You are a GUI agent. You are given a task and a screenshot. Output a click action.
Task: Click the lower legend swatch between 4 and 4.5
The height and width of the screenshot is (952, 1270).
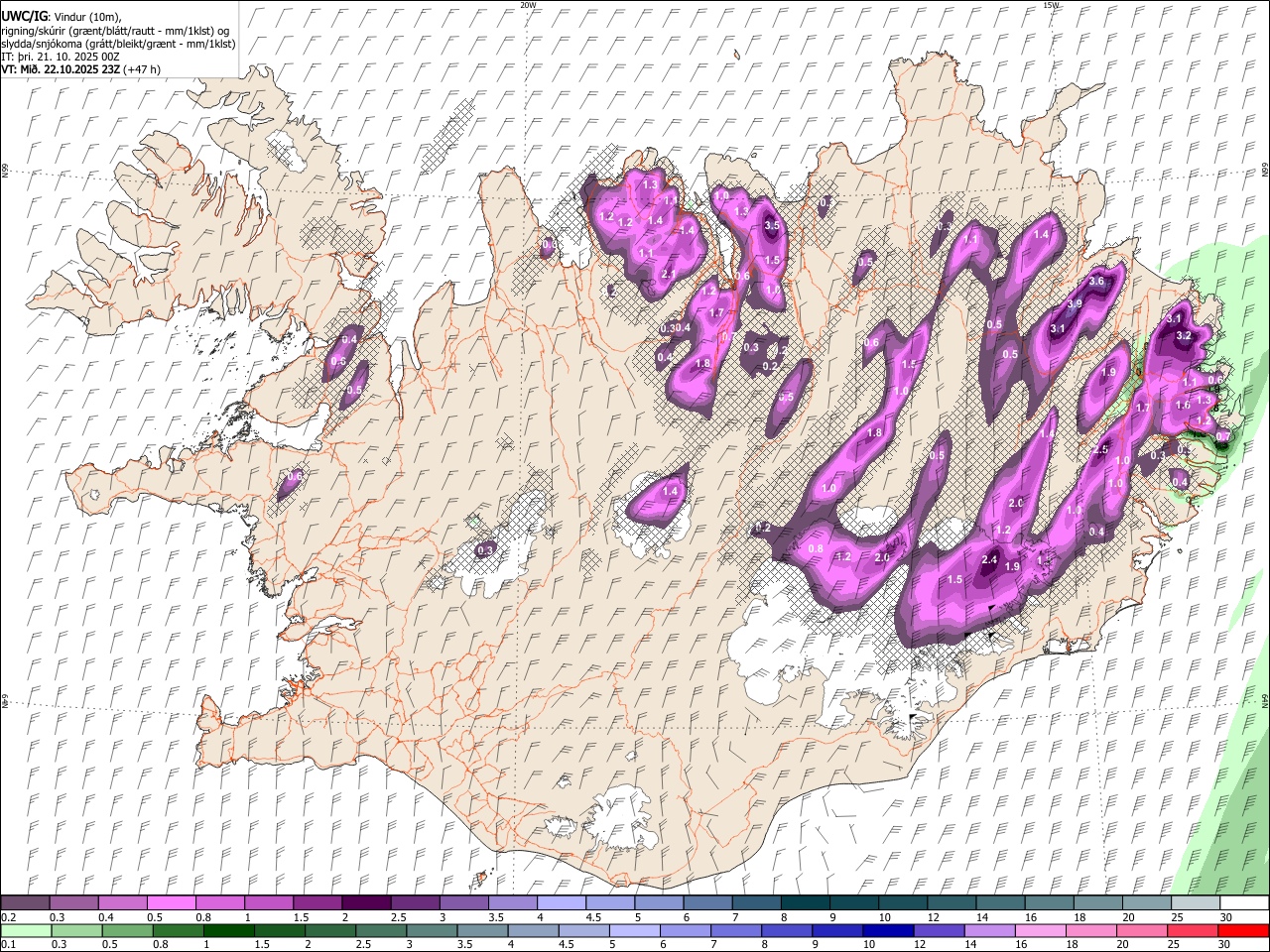click(533, 930)
